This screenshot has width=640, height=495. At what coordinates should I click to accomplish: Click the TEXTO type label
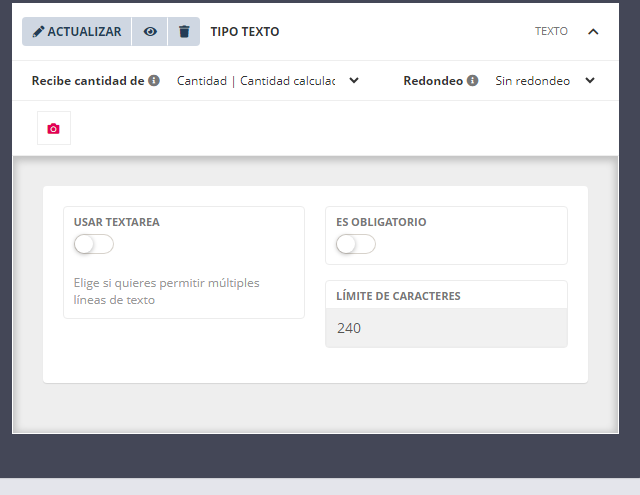coord(551,32)
